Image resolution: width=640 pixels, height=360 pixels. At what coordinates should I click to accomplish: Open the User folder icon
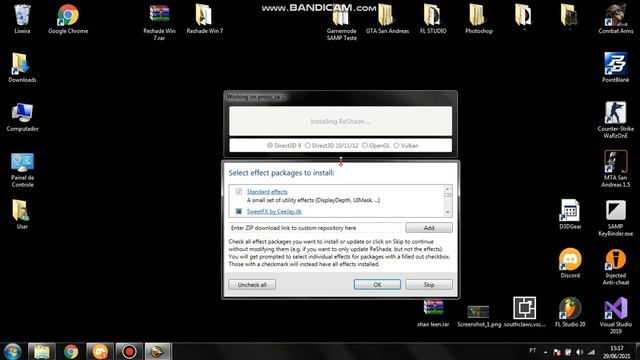tap(22, 214)
